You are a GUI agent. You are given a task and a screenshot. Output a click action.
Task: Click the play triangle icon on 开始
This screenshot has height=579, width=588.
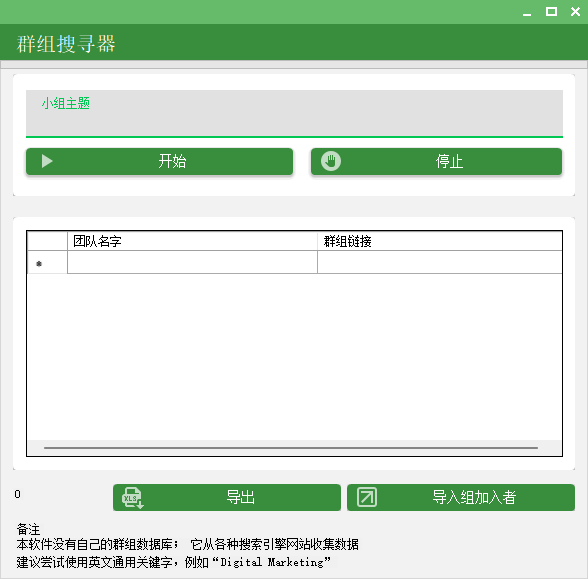(47, 161)
